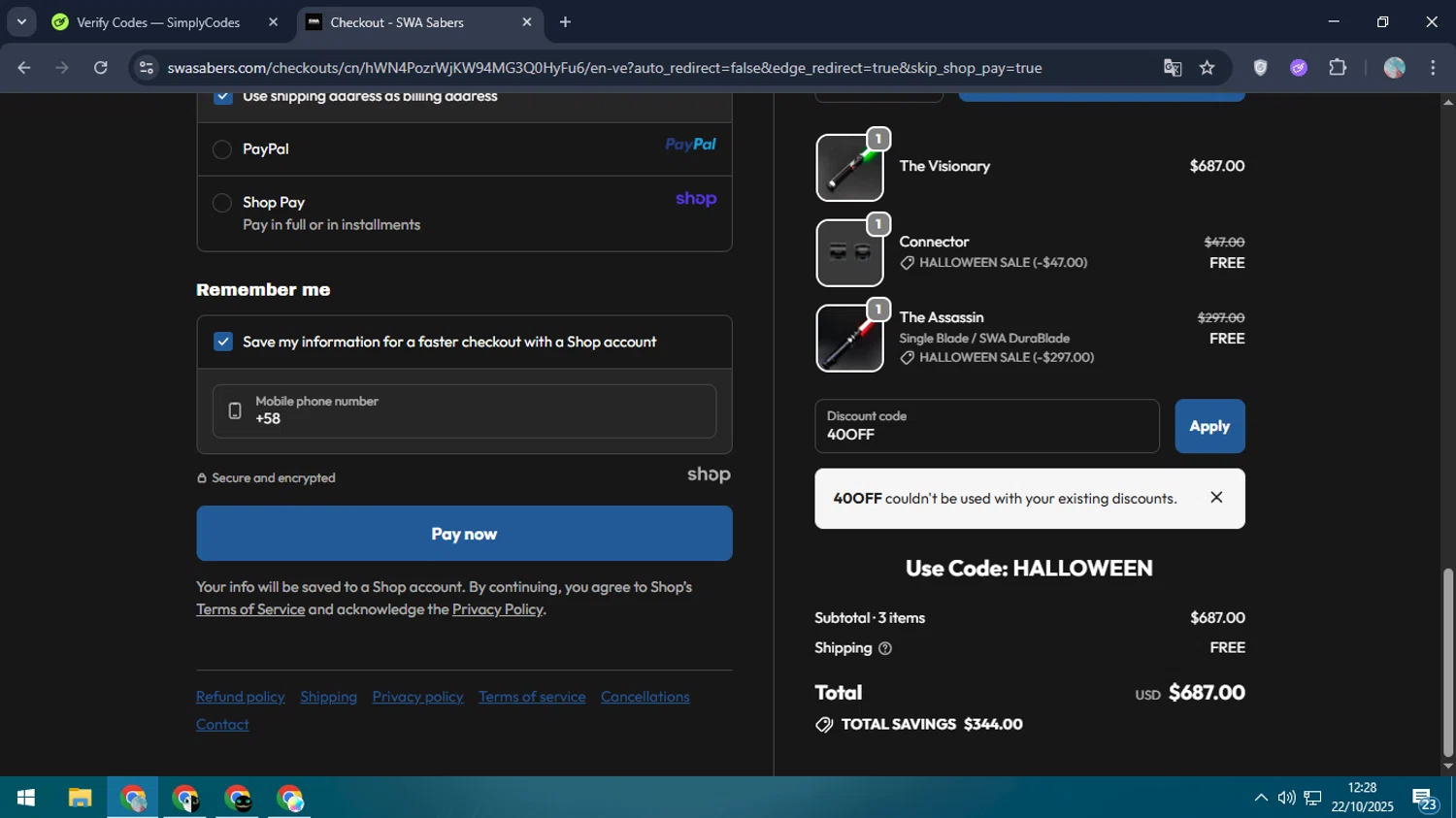The width and height of the screenshot is (1456, 818).
Task: Click the total savings tag icon
Action: 824,725
